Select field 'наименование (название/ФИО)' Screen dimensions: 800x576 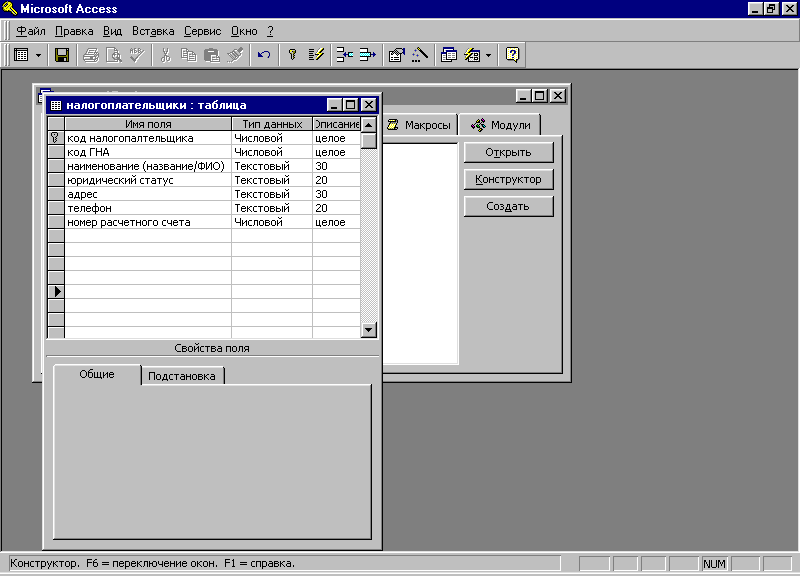click(146, 166)
